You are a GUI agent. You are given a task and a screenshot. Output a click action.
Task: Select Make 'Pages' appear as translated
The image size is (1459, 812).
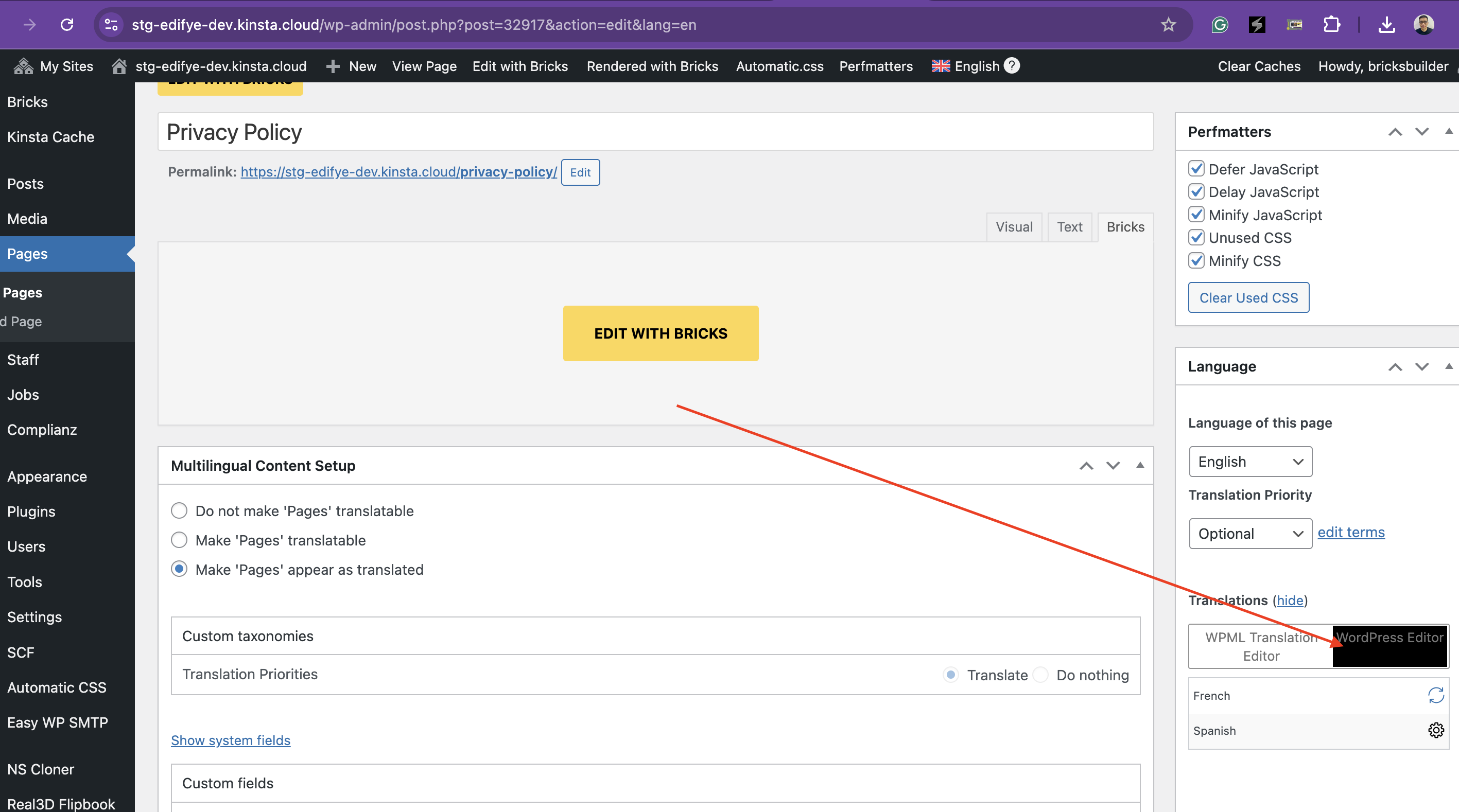(179, 569)
